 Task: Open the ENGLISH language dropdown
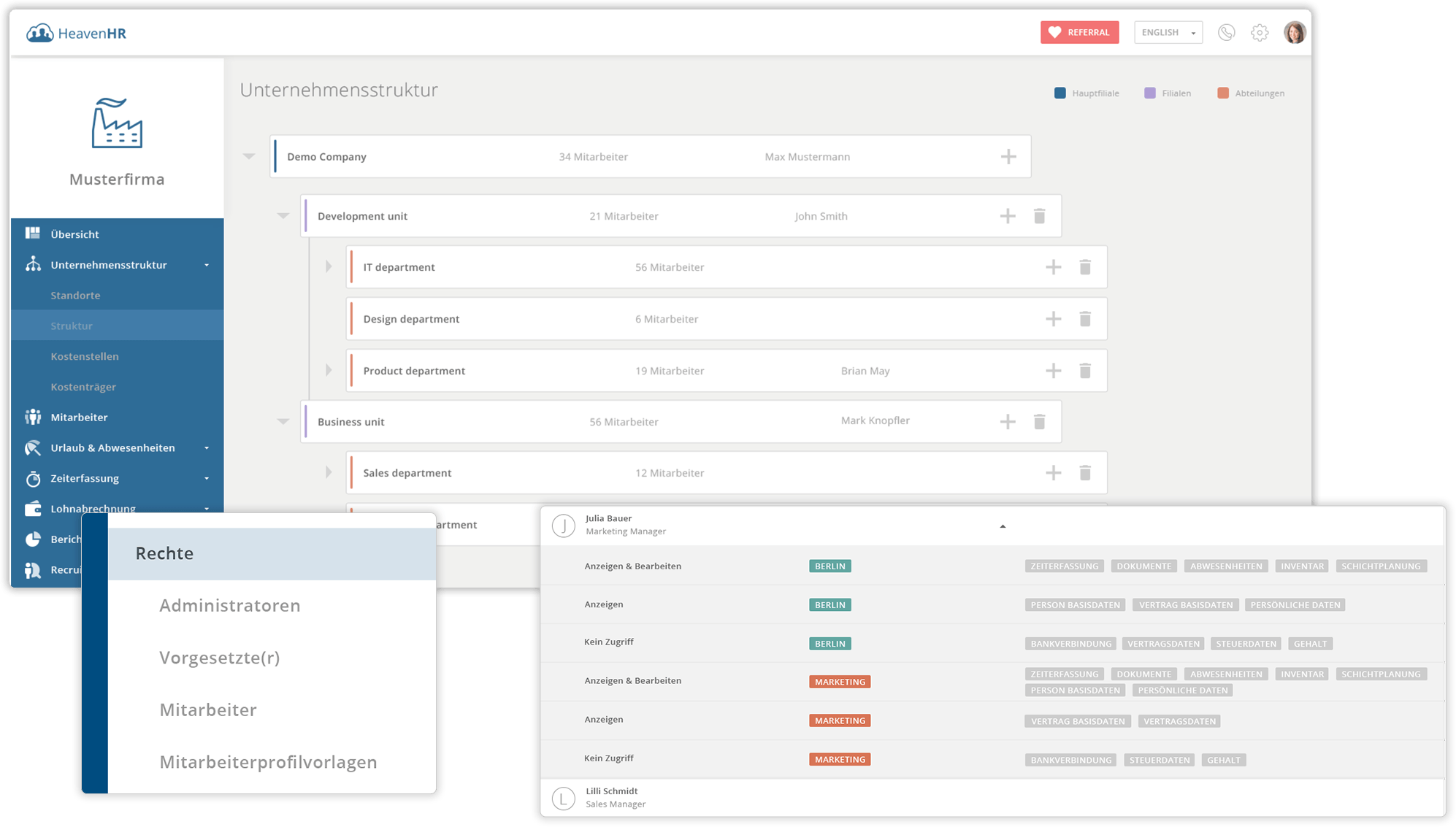coord(1168,32)
